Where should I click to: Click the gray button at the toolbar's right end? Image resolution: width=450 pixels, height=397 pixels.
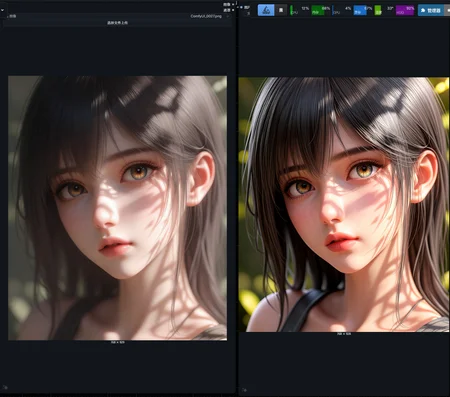coord(447,10)
